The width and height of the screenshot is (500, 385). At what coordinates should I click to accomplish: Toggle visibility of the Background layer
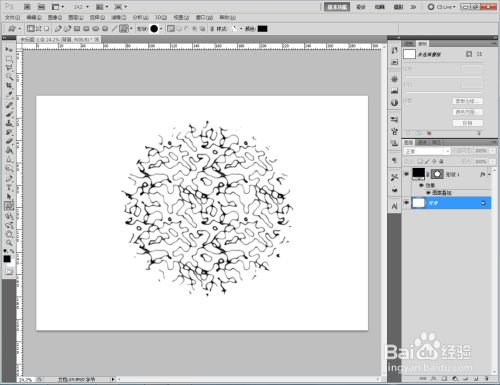[406, 203]
